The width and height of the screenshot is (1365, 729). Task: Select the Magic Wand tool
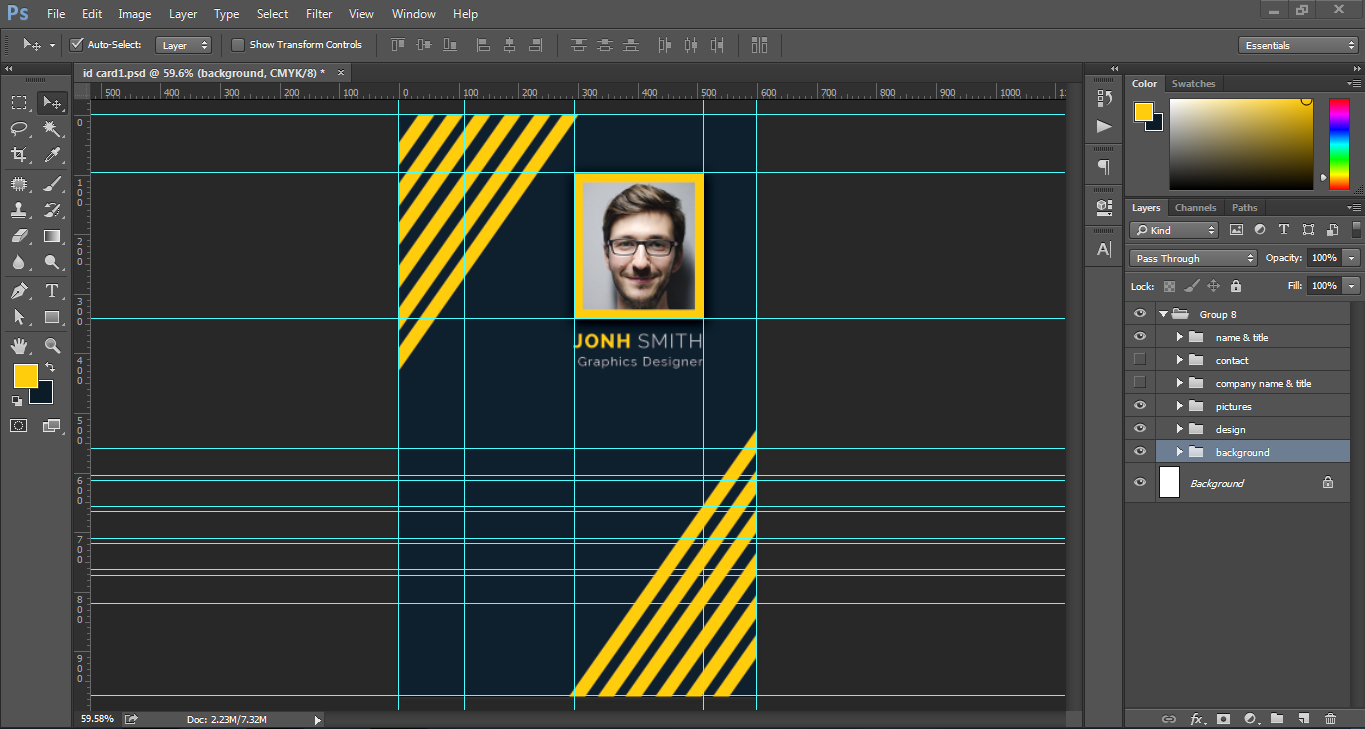(52, 129)
